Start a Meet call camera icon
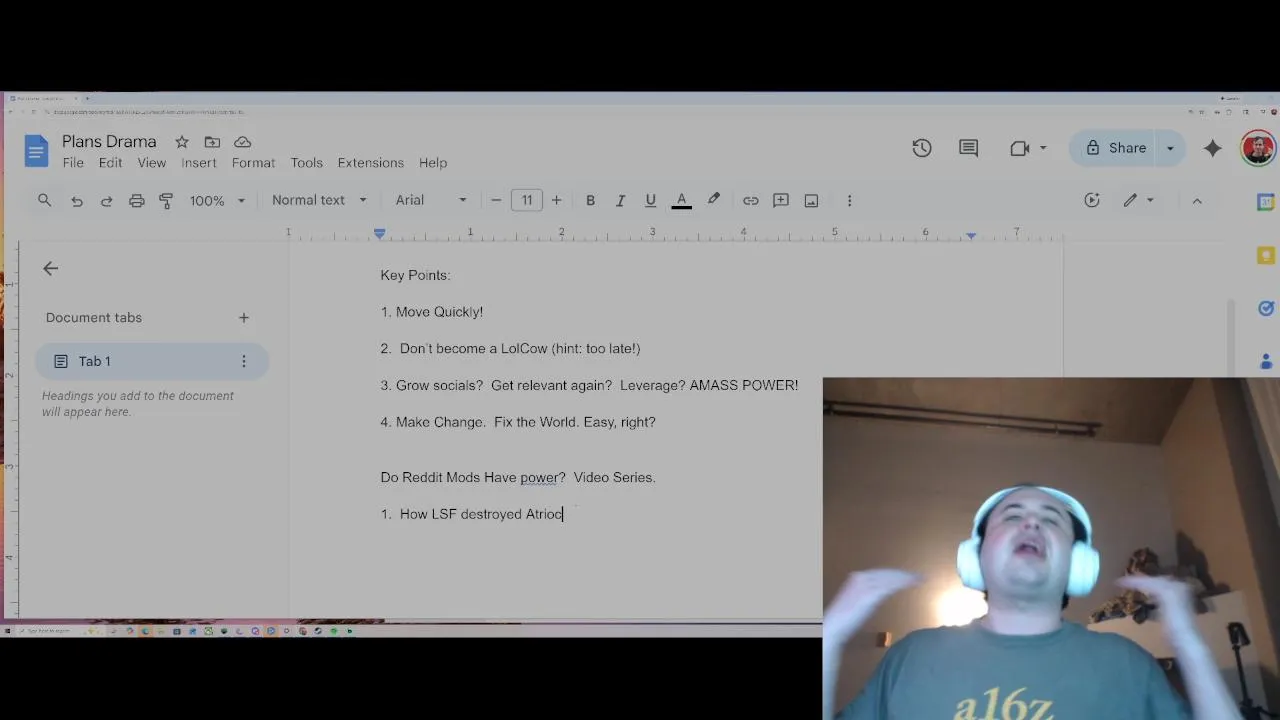The width and height of the screenshot is (1280, 720). tap(1019, 148)
